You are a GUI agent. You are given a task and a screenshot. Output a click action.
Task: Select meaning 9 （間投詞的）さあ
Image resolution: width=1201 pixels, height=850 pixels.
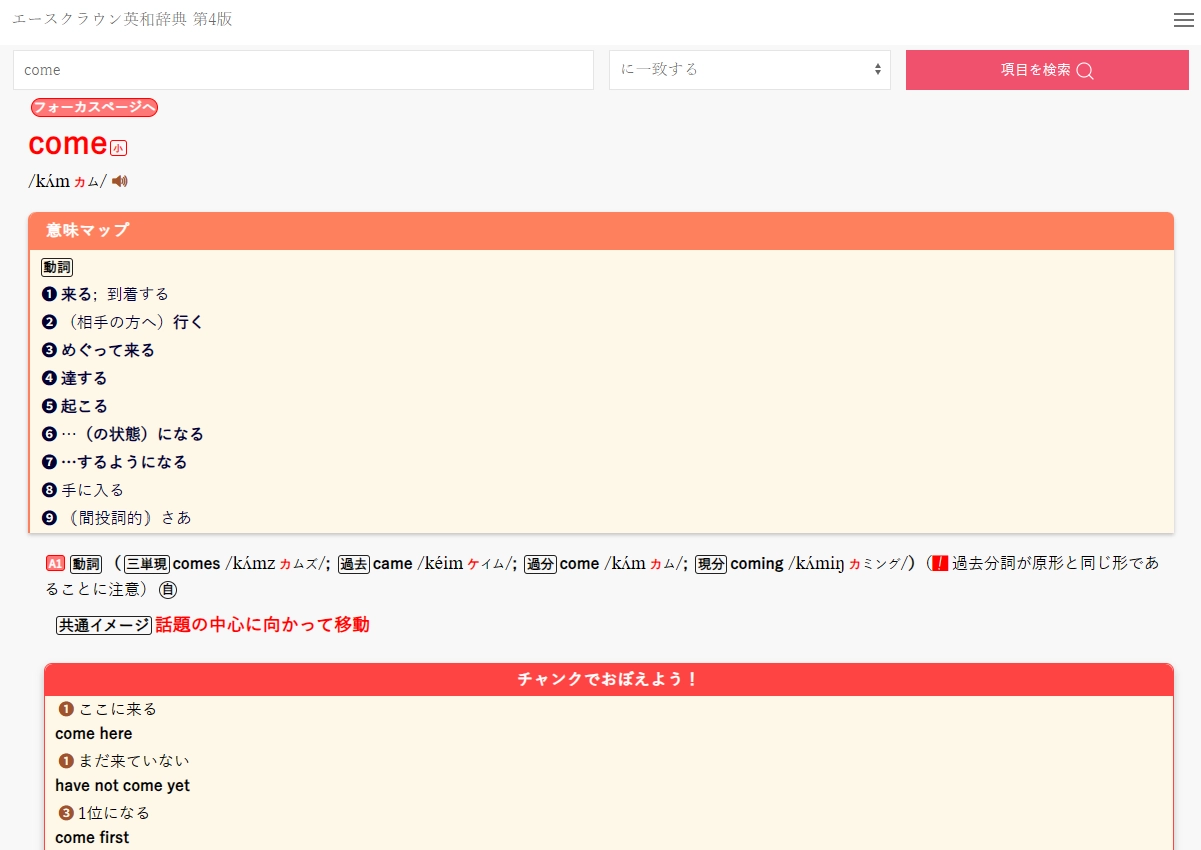click(116, 518)
